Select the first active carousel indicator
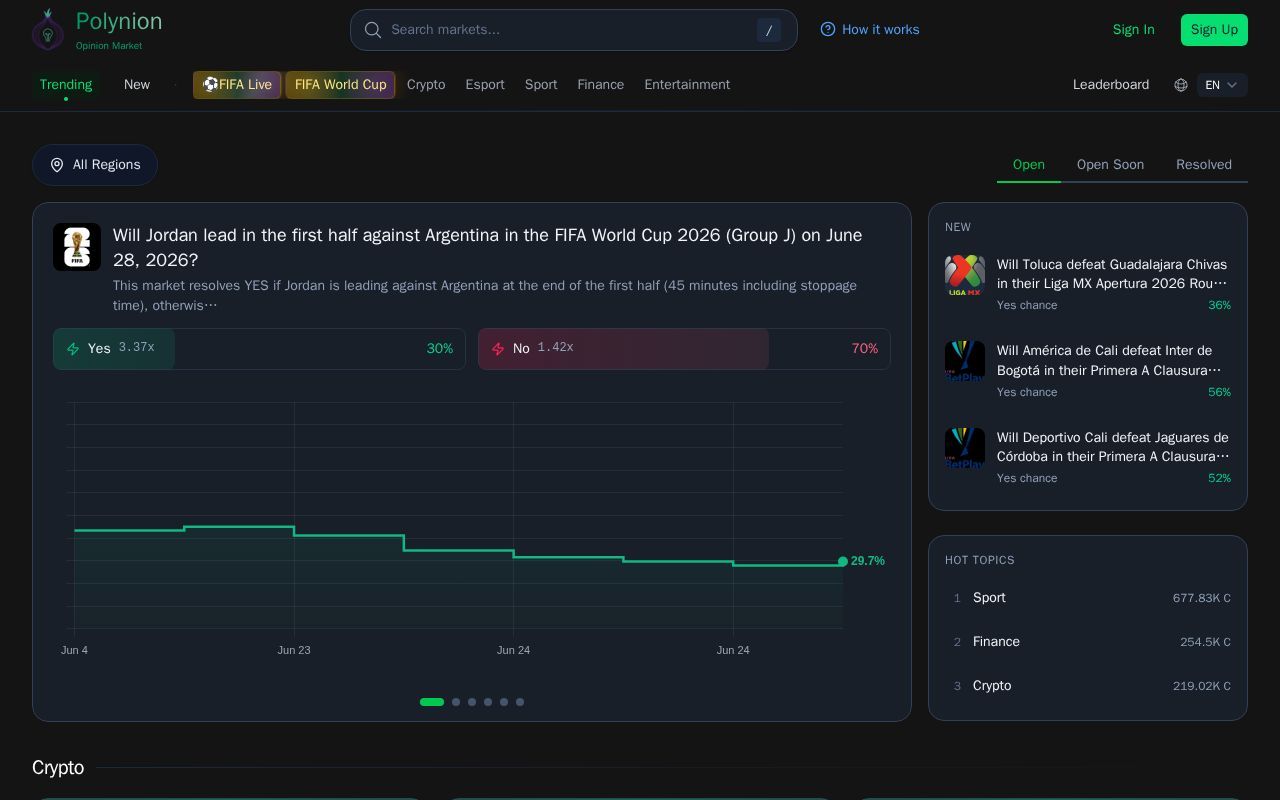This screenshot has width=1280, height=800. pyautogui.click(x=432, y=702)
